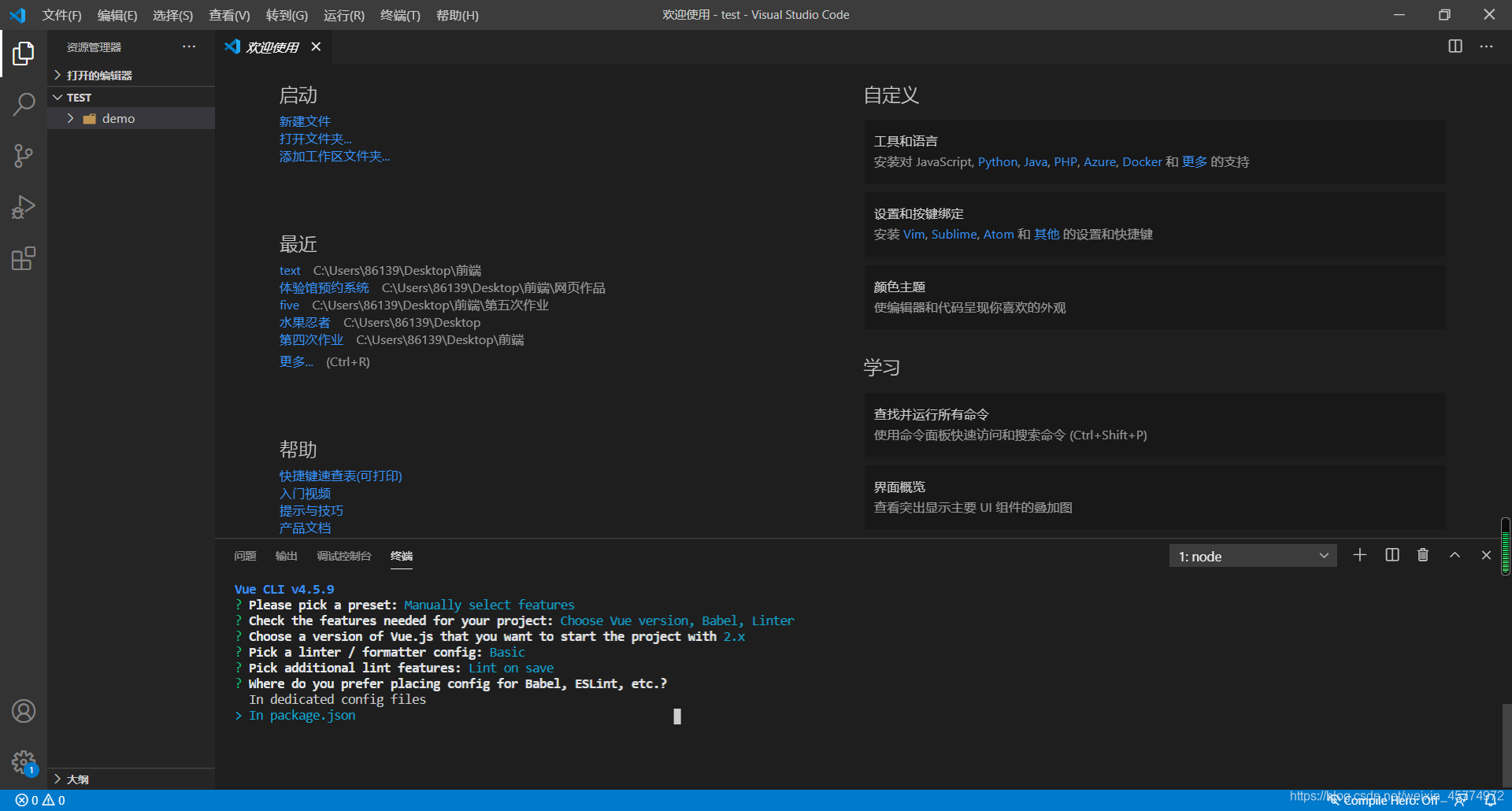Expand the 打开的编辑器 section
Screen dimensions: 1512x811
click(131, 75)
